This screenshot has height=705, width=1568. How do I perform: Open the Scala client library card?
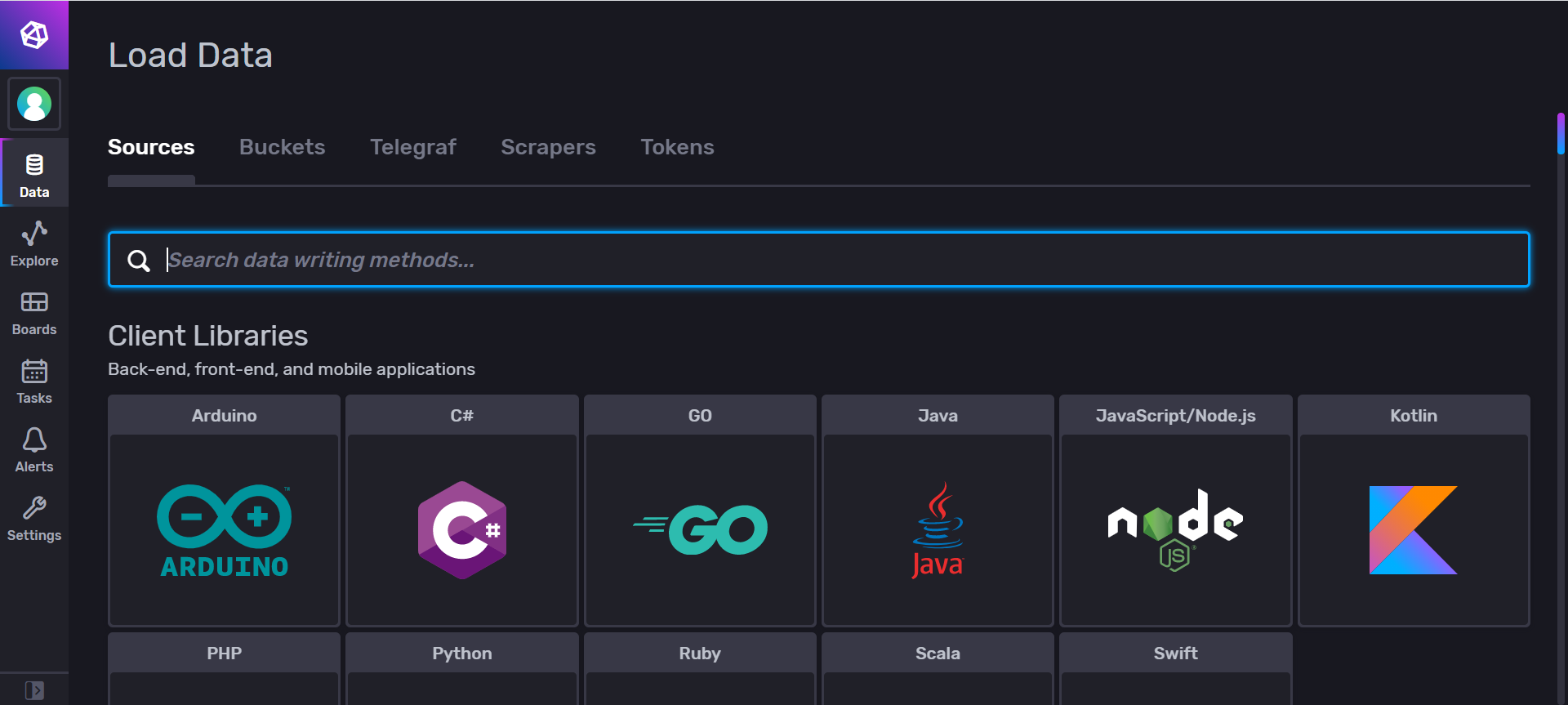pyautogui.click(x=938, y=668)
